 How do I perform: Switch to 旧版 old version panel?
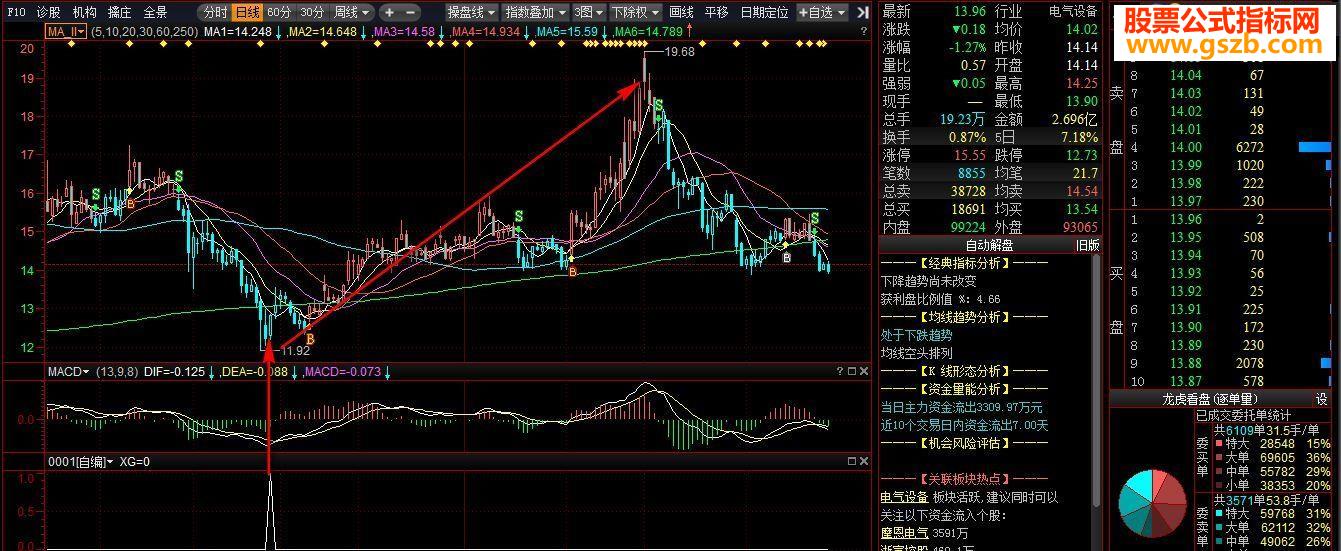click(x=1087, y=244)
